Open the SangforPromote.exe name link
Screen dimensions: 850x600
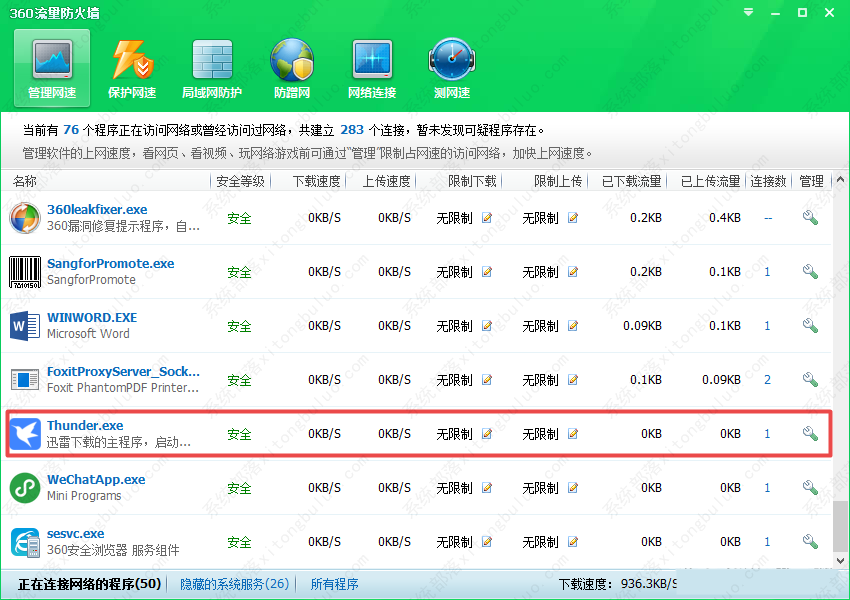coord(111,263)
